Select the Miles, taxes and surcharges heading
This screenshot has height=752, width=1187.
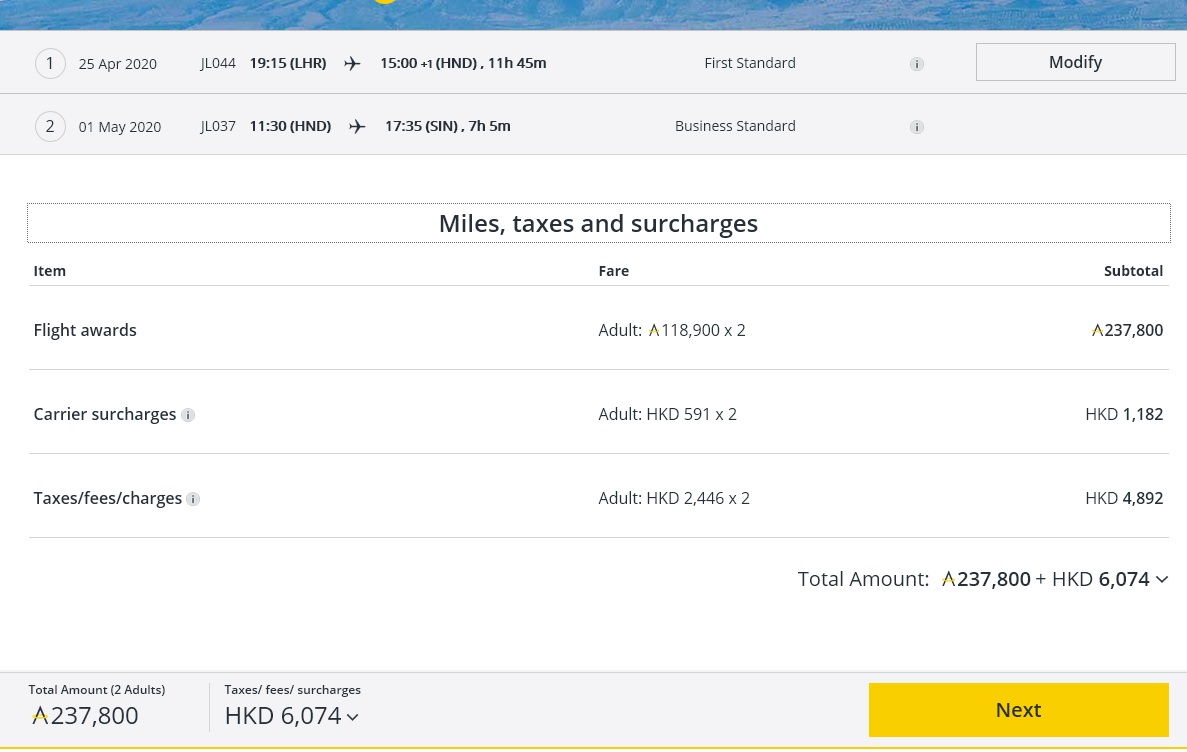[x=598, y=223]
